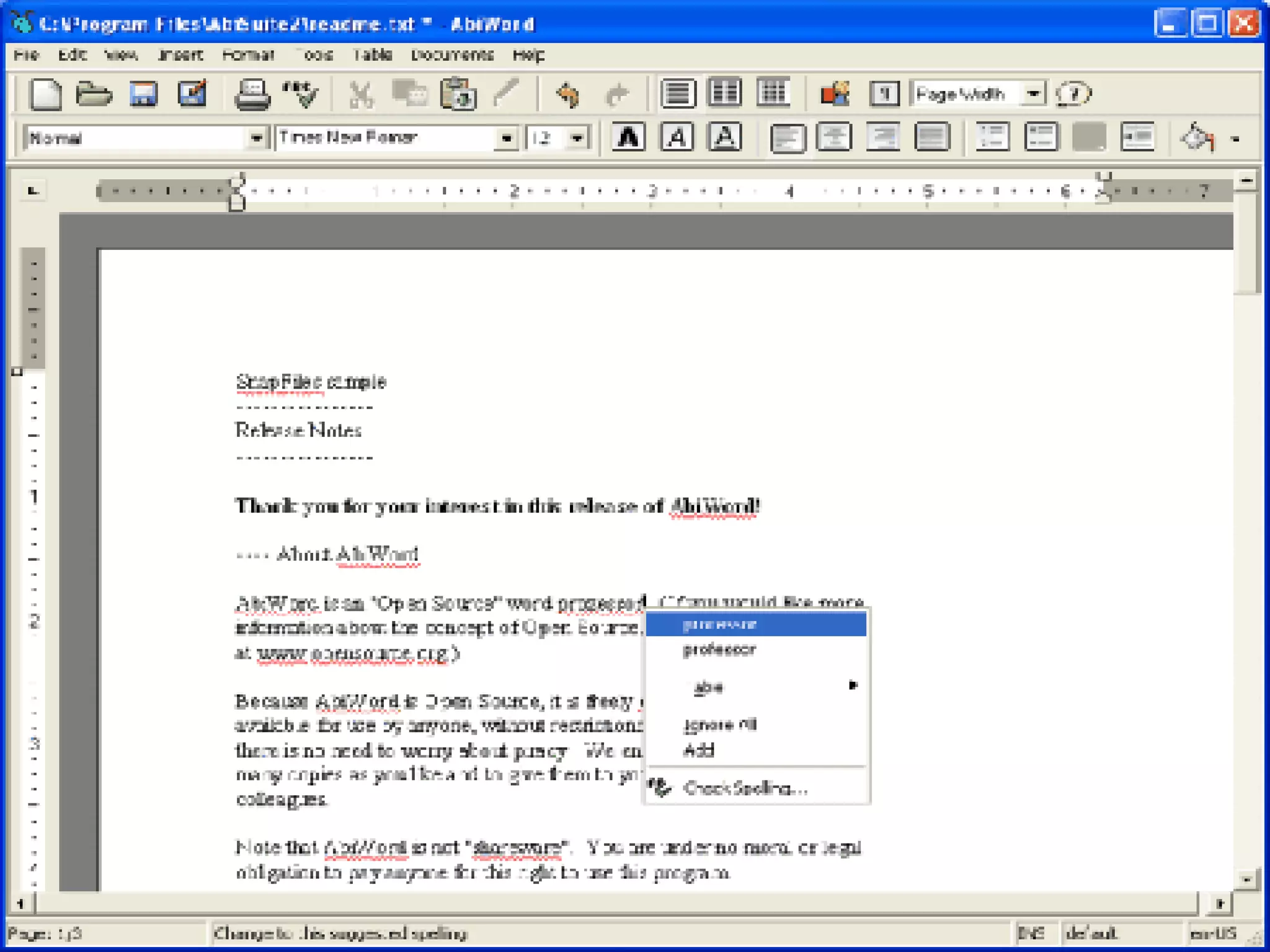1270x952 pixels.
Task: Select the two-column layout icon
Action: tap(724, 93)
